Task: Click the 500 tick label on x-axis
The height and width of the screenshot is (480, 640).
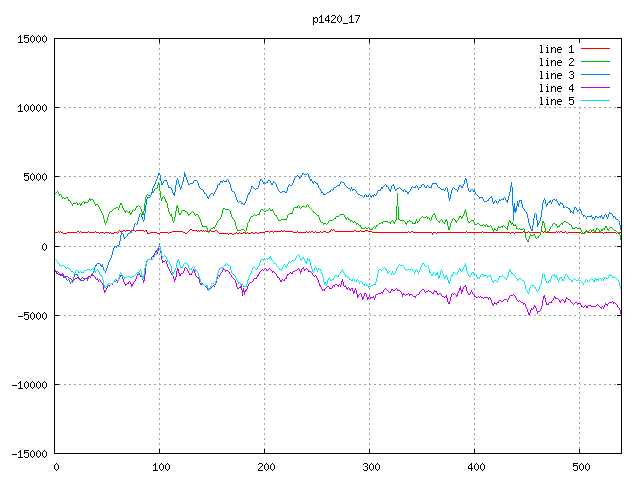Action: [x=579, y=467]
